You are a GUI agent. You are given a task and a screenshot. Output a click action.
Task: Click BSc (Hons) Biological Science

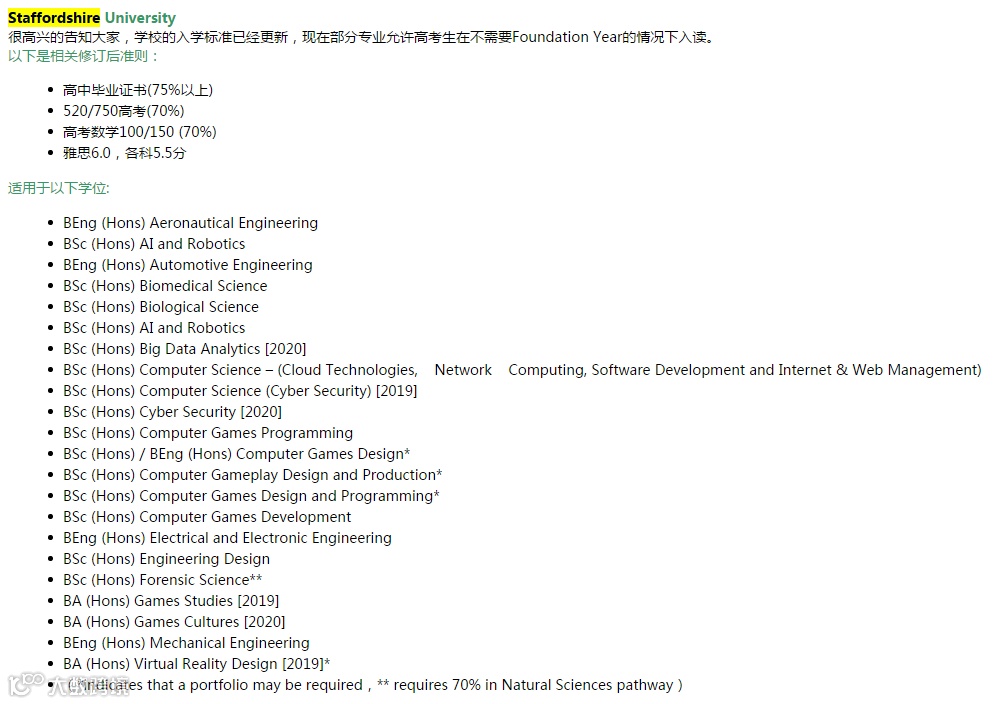point(161,307)
